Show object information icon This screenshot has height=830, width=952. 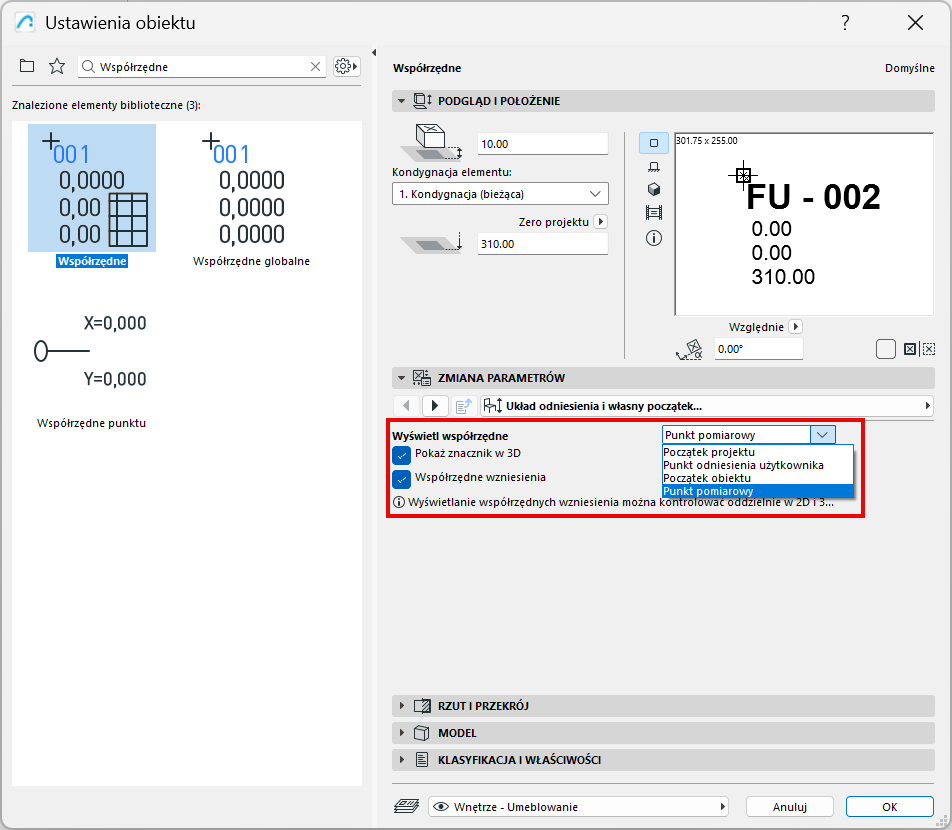coord(653,238)
